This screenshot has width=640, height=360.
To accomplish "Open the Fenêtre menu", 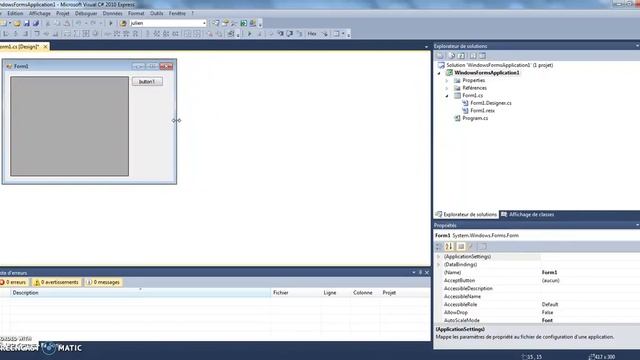I will pos(177,13).
